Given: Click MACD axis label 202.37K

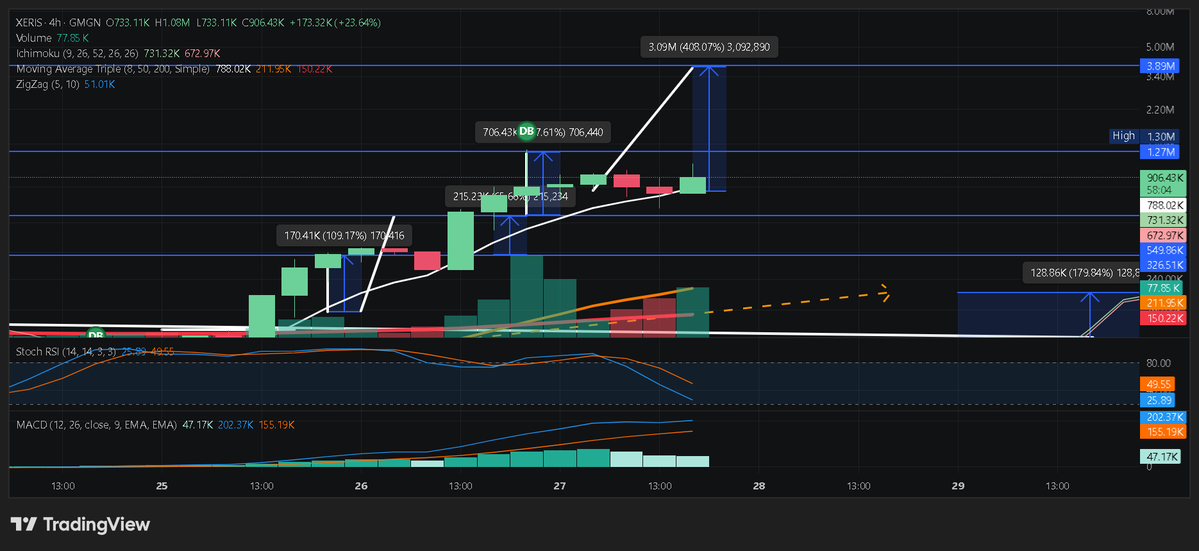Looking at the screenshot, I should tap(1162, 417).
